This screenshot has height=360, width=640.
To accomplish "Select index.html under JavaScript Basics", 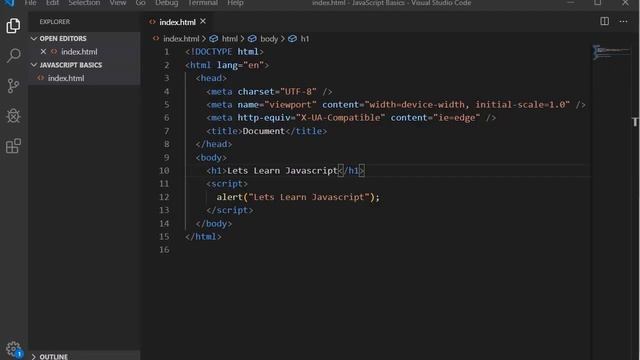I will [x=66, y=78].
